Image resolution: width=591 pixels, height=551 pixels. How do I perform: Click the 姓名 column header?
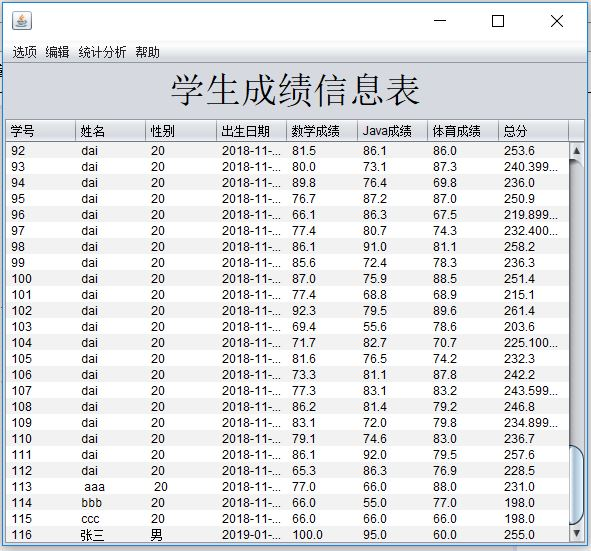tap(110, 131)
